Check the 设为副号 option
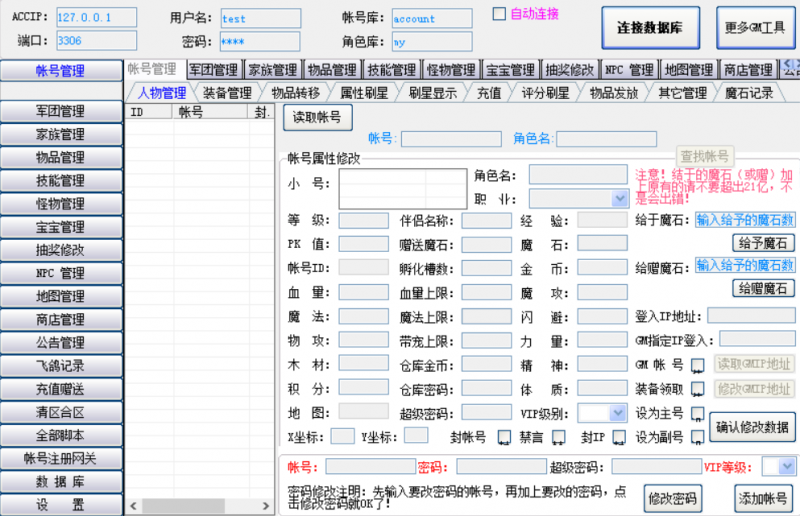800x516 pixels. [697, 437]
